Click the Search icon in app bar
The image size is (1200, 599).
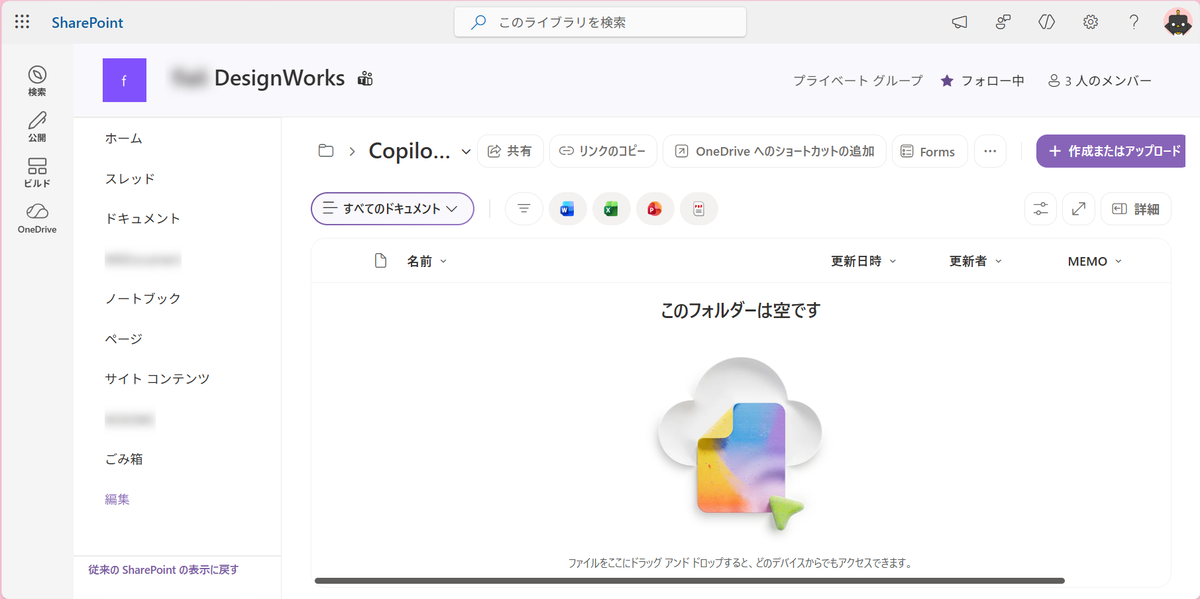37,81
